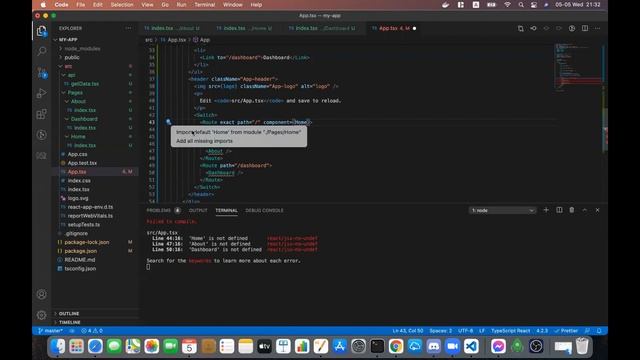This screenshot has height=360, width=640.
Task: Click UTF-8 encoding status item
Action: [466, 331]
